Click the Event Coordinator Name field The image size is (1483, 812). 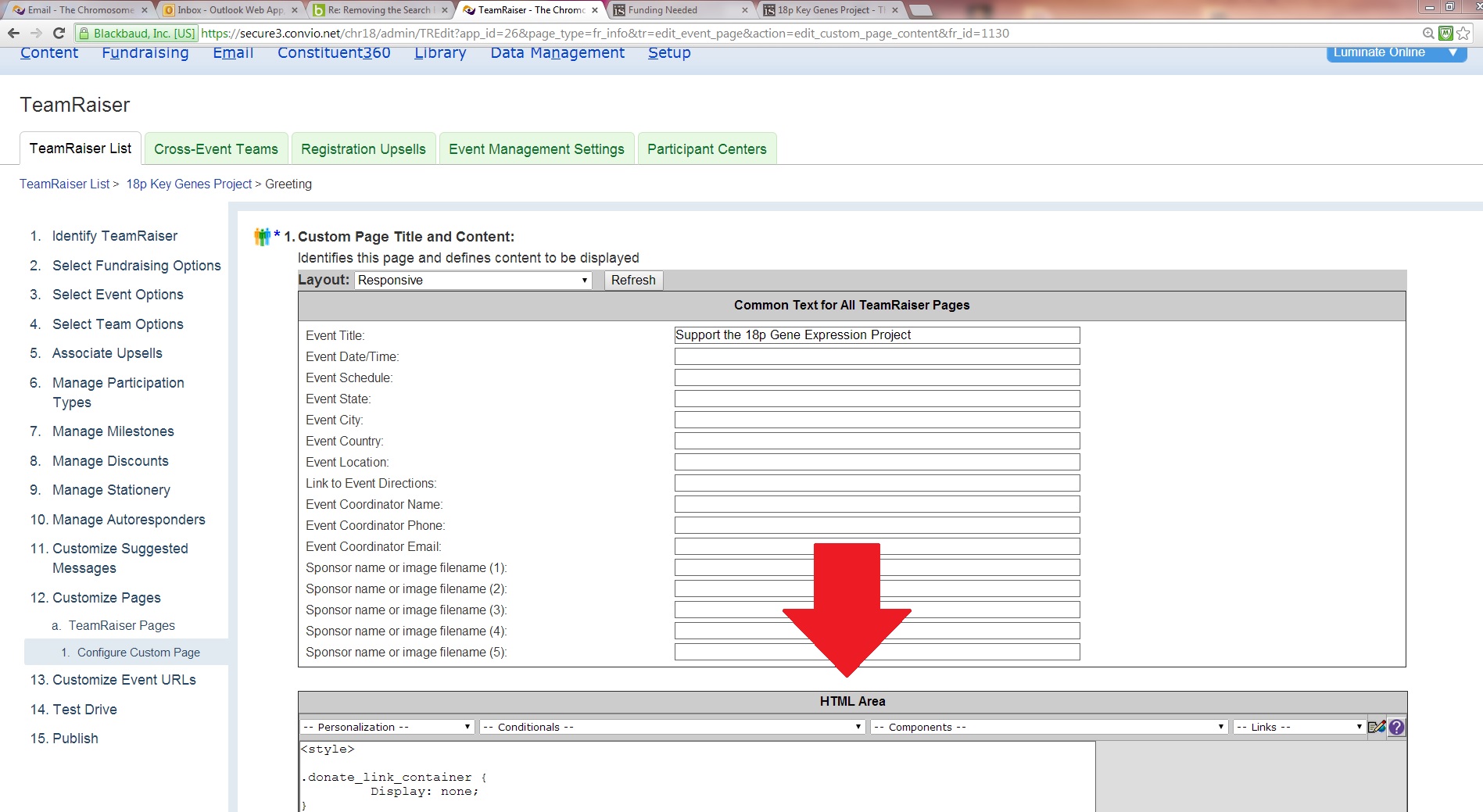877,504
